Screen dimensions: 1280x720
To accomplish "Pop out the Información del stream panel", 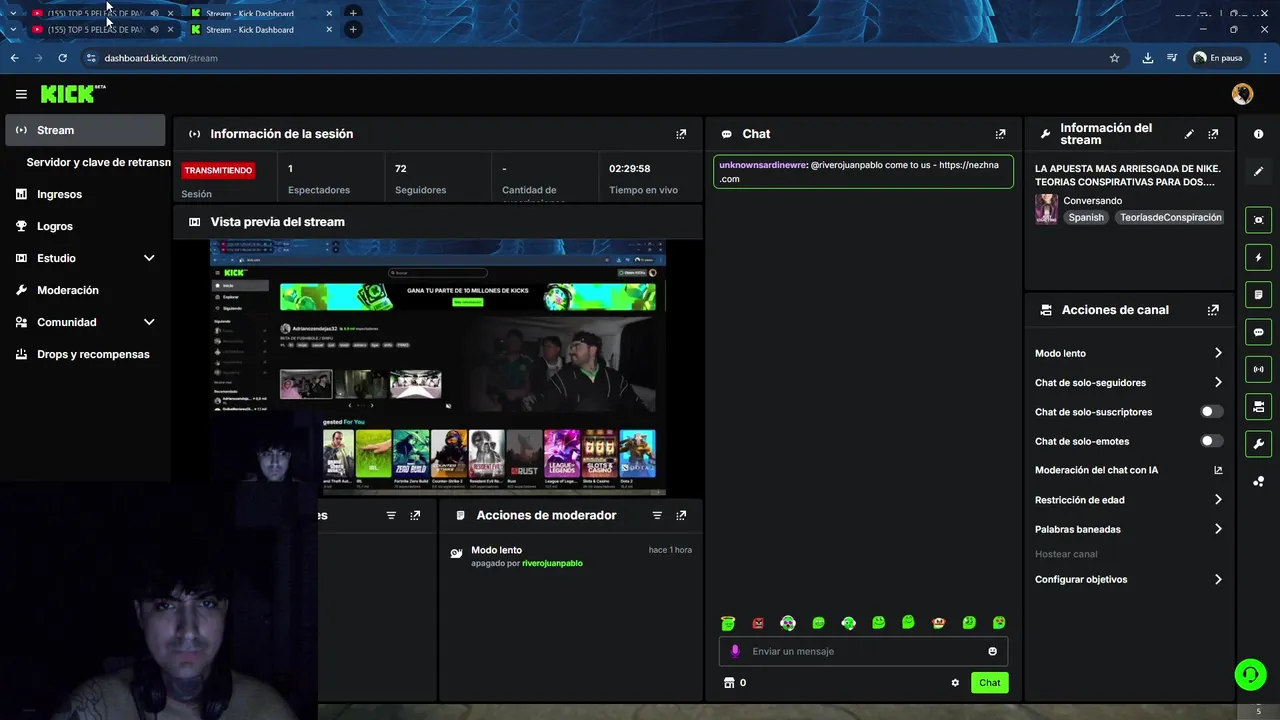I will (1213, 134).
